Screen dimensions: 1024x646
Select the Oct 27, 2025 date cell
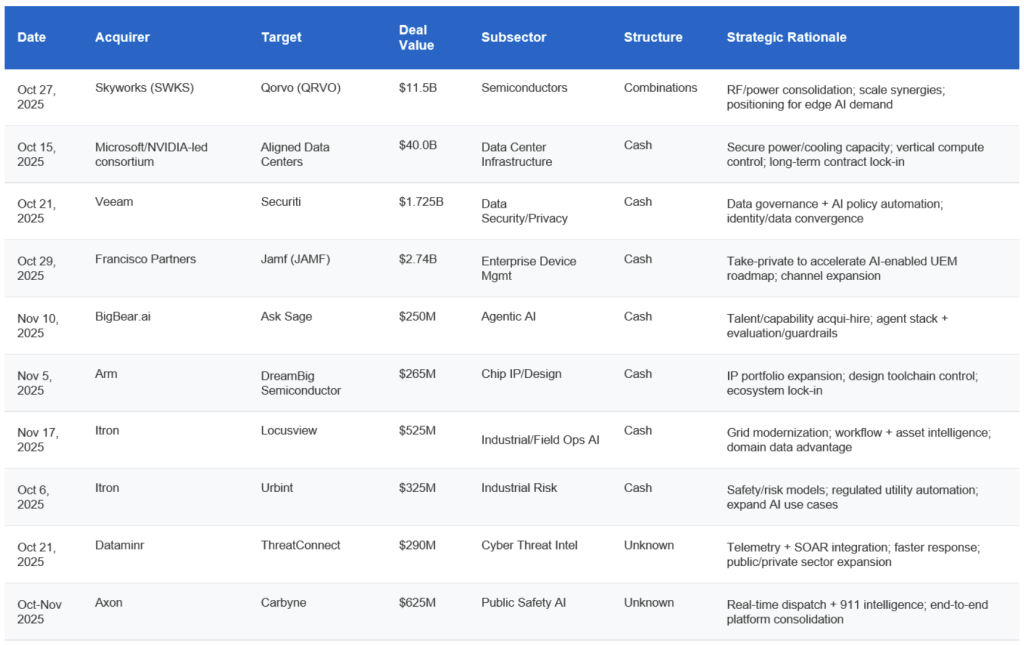pyautogui.click(x=37, y=97)
